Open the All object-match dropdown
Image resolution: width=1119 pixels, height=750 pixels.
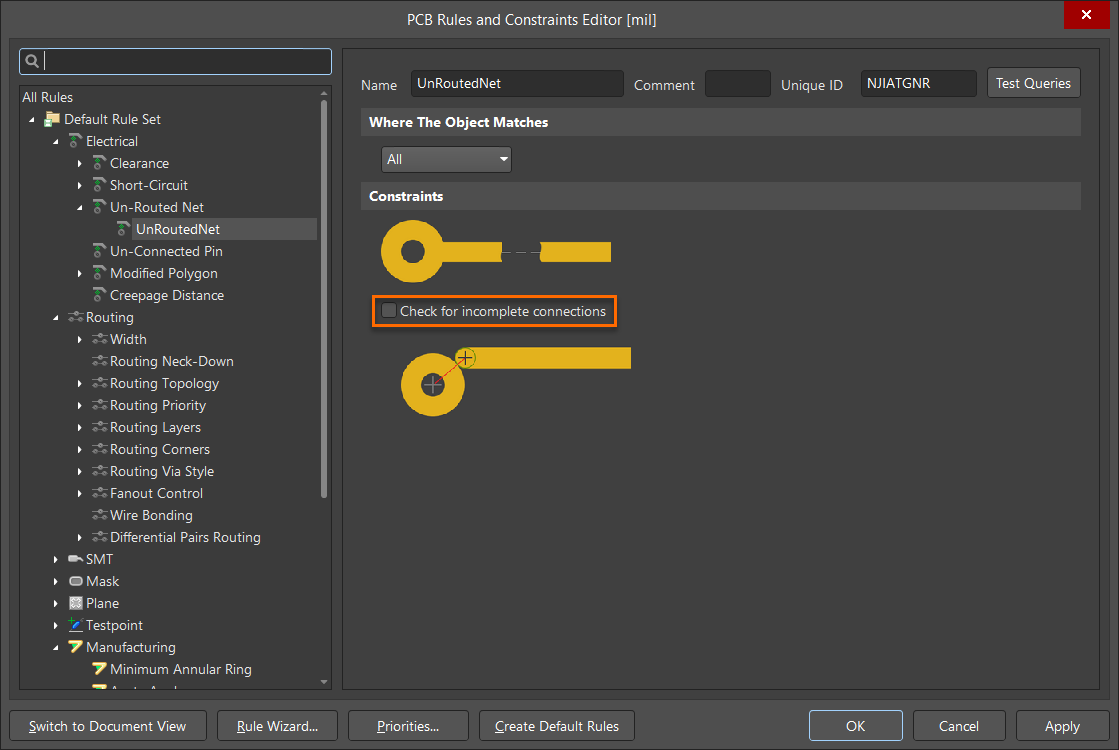coord(446,159)
